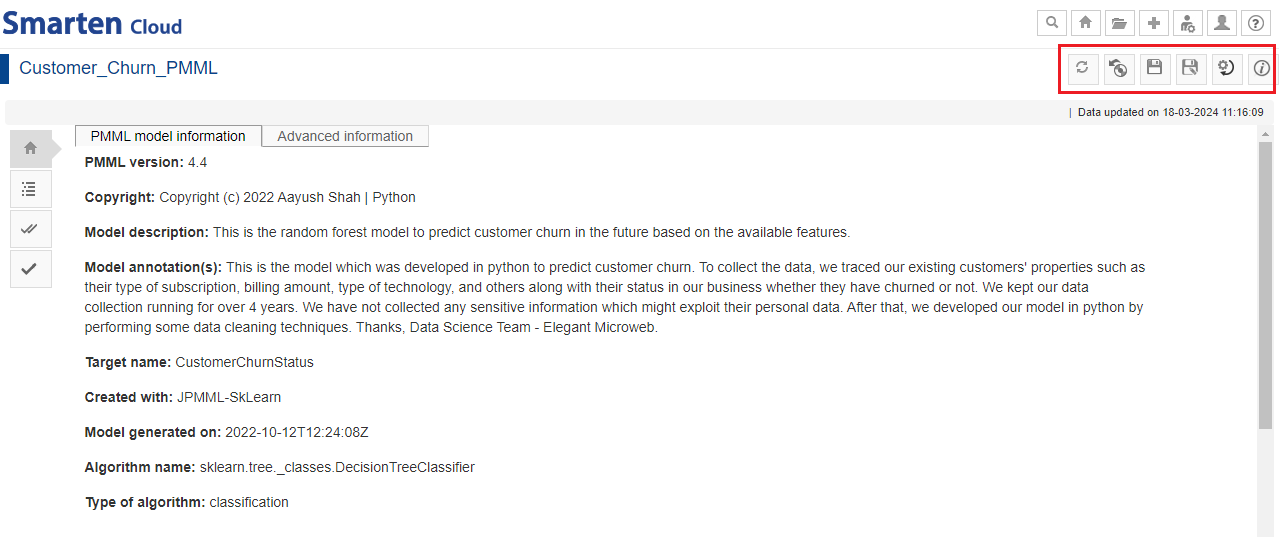
Task: Open help question mark icon
Action: [x=1256, y=23]
